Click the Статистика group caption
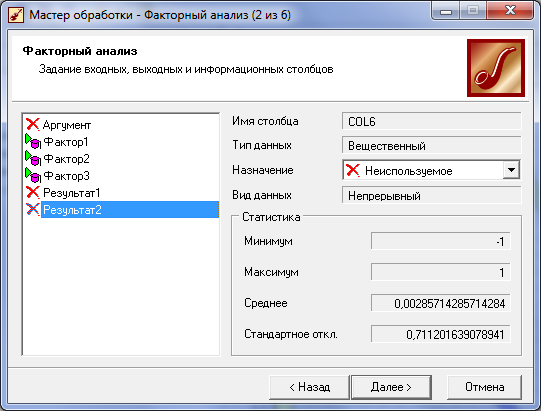 [271, 217]
